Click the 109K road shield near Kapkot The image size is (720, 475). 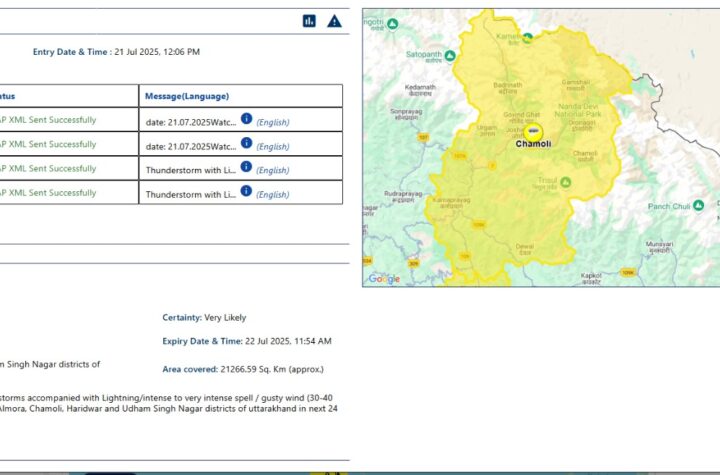pyautogui.click(x=628, y=272)
